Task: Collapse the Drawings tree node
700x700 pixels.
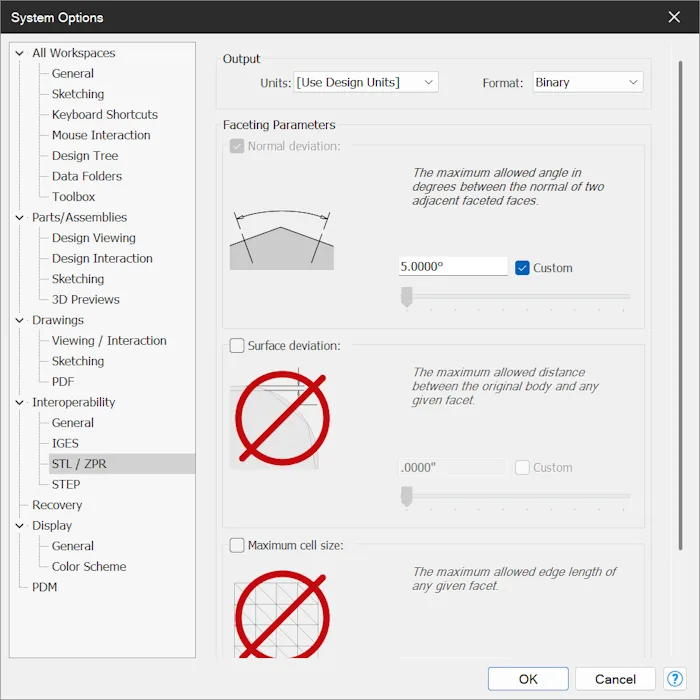Action: pos(19,320)
